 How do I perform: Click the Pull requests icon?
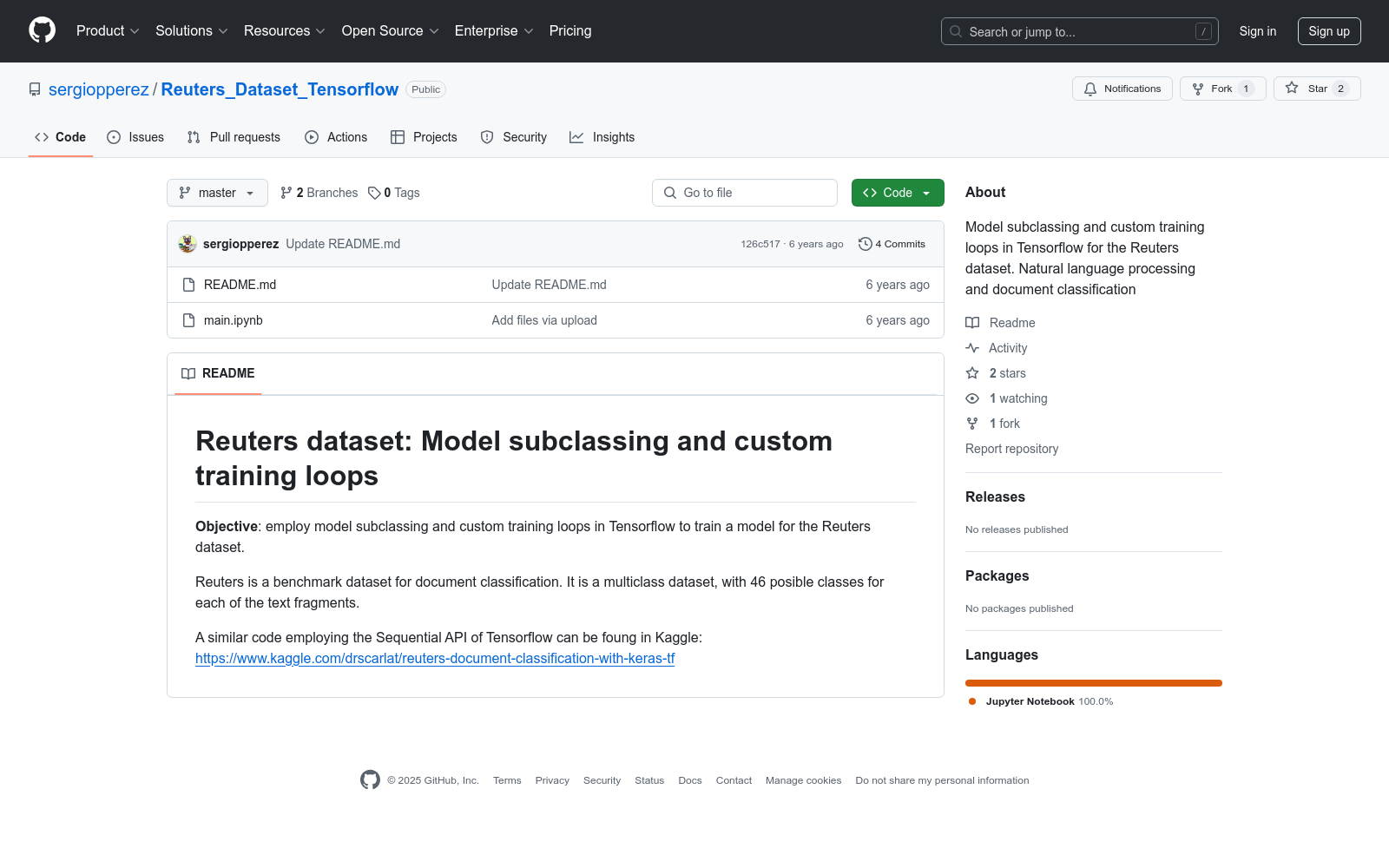[194, 137]
